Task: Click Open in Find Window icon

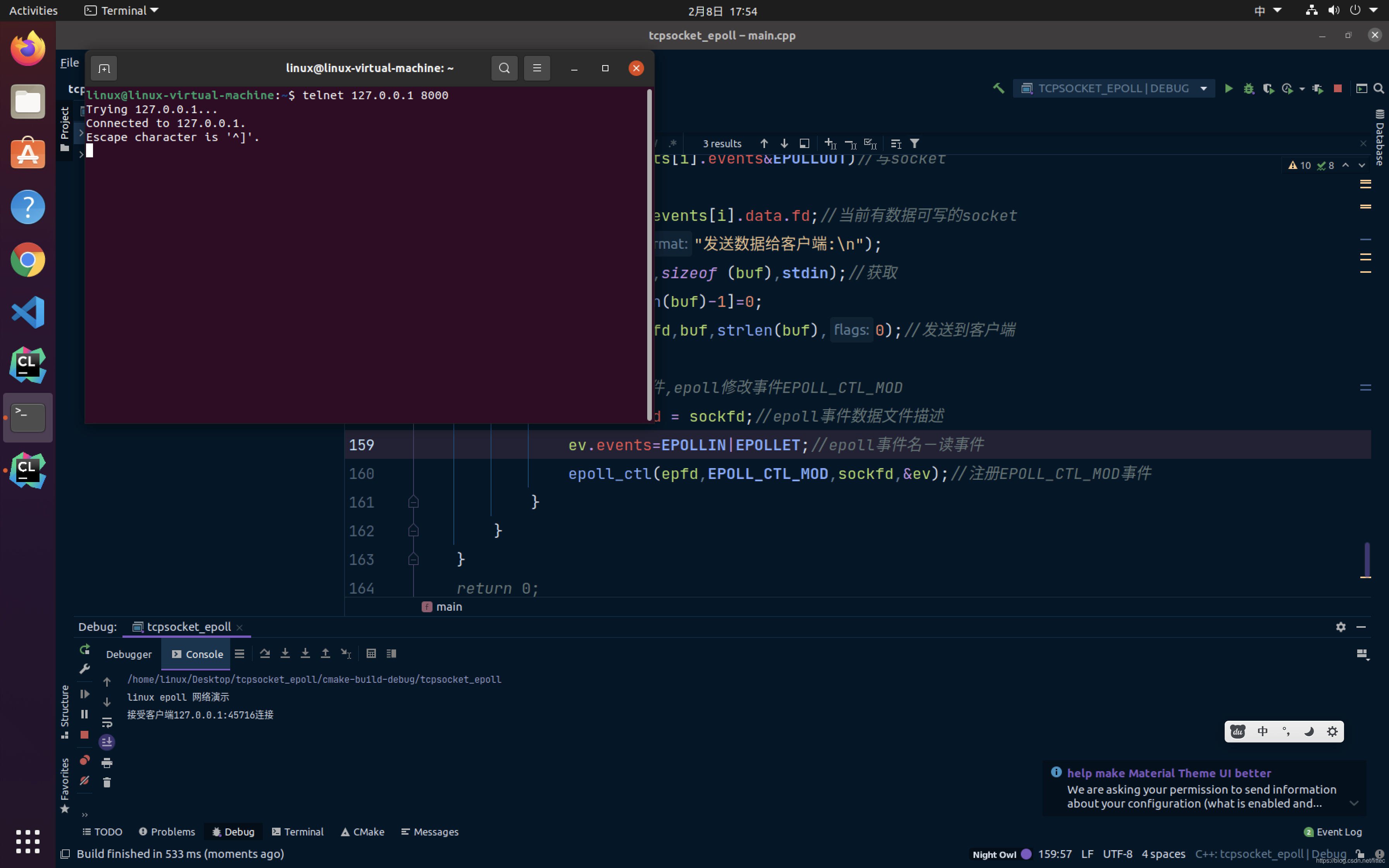Action: (804, 143)
